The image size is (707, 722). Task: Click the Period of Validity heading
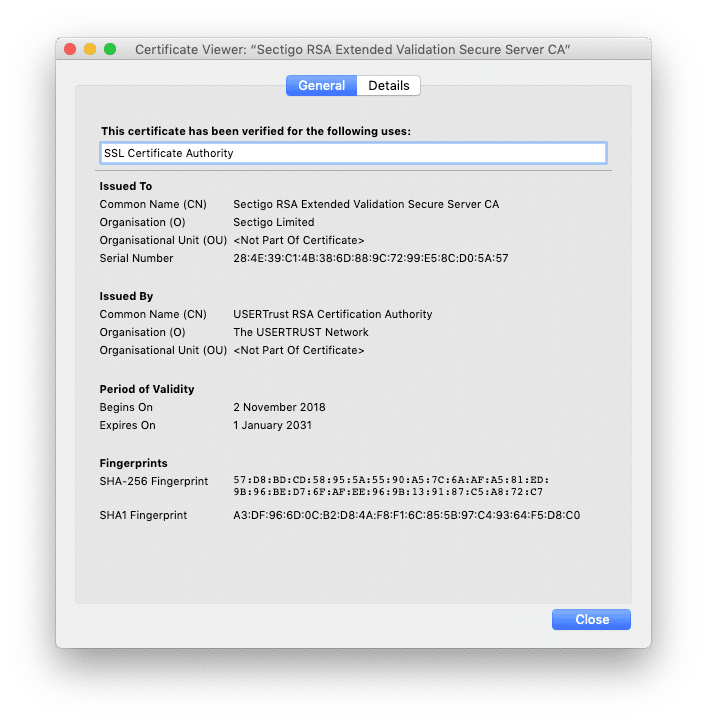tap(146, 389)
